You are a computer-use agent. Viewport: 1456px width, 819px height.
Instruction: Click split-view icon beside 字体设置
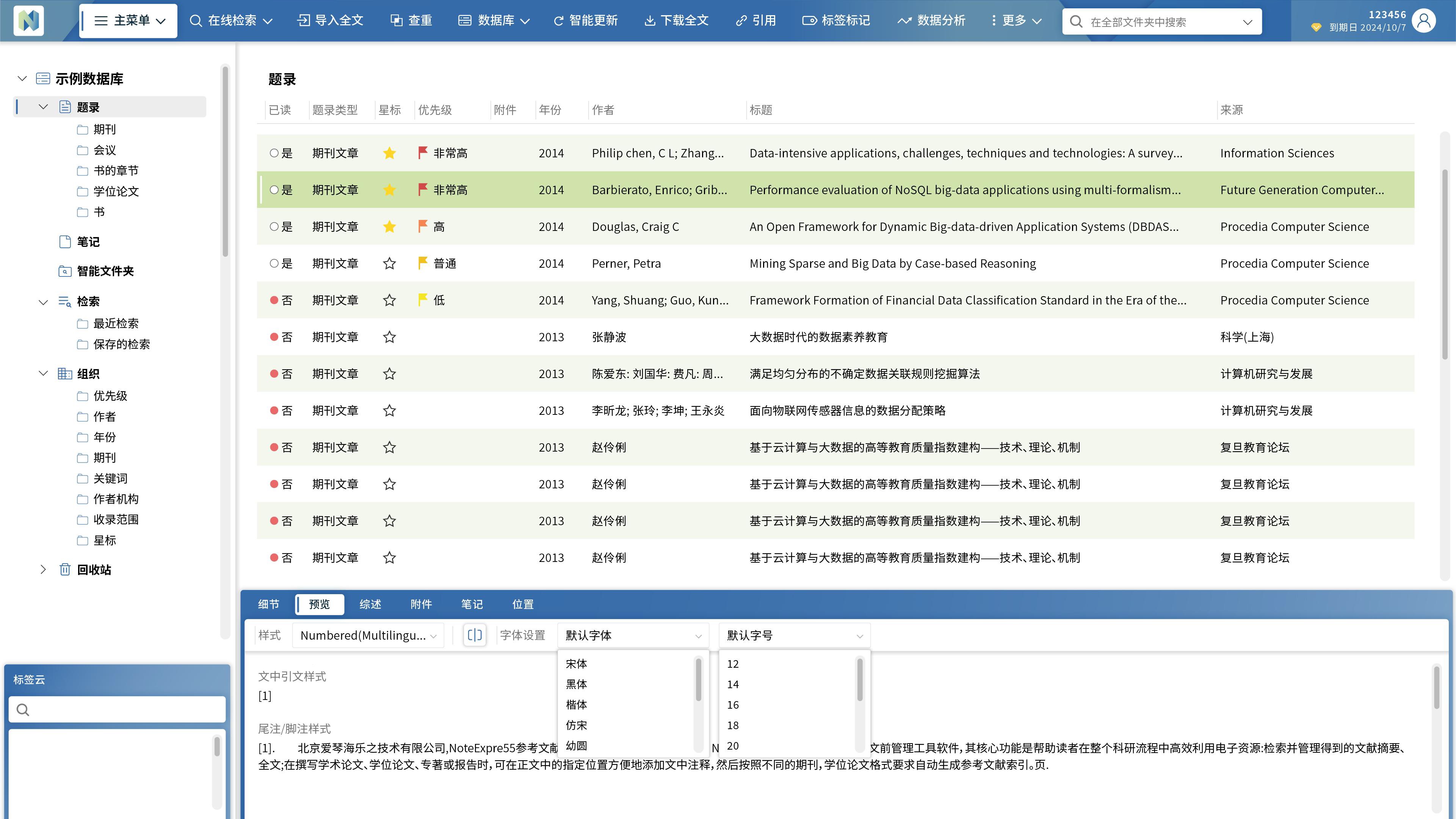click(474, 635)
